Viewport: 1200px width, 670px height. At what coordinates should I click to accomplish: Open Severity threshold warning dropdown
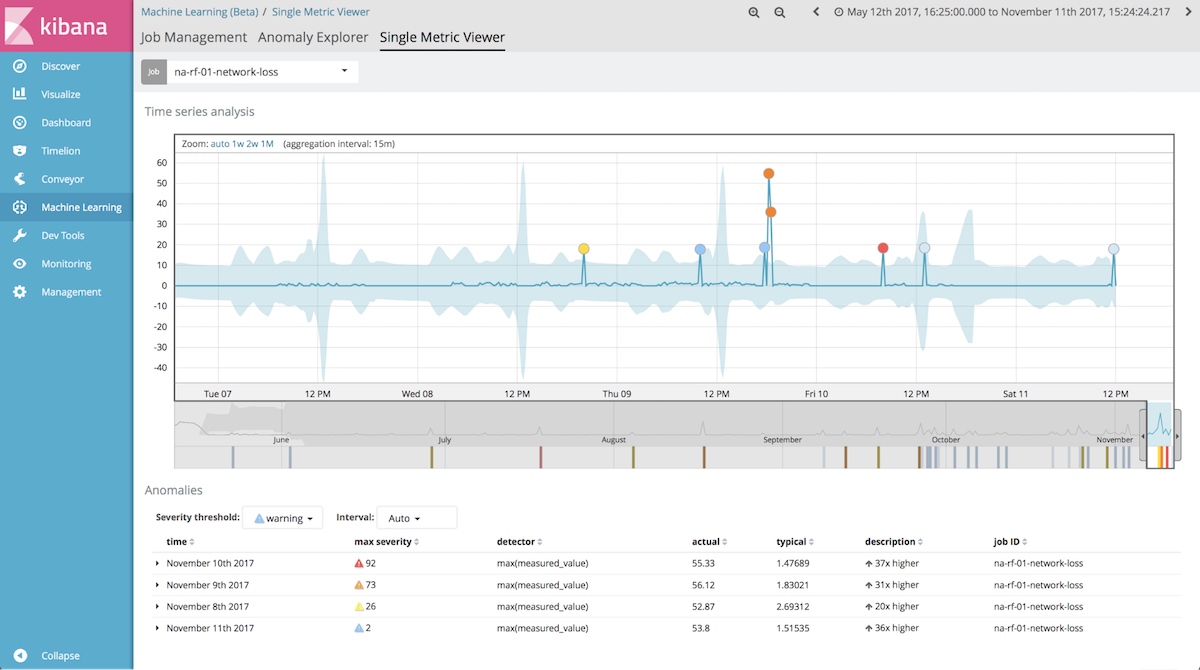pyautogui.click(x=283, y=518)
